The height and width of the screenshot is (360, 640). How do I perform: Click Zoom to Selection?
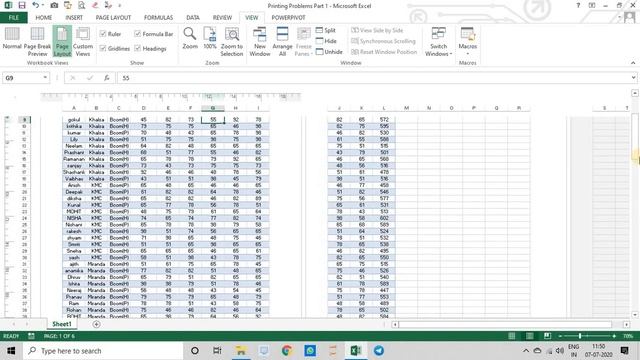[x=232, y=42]
